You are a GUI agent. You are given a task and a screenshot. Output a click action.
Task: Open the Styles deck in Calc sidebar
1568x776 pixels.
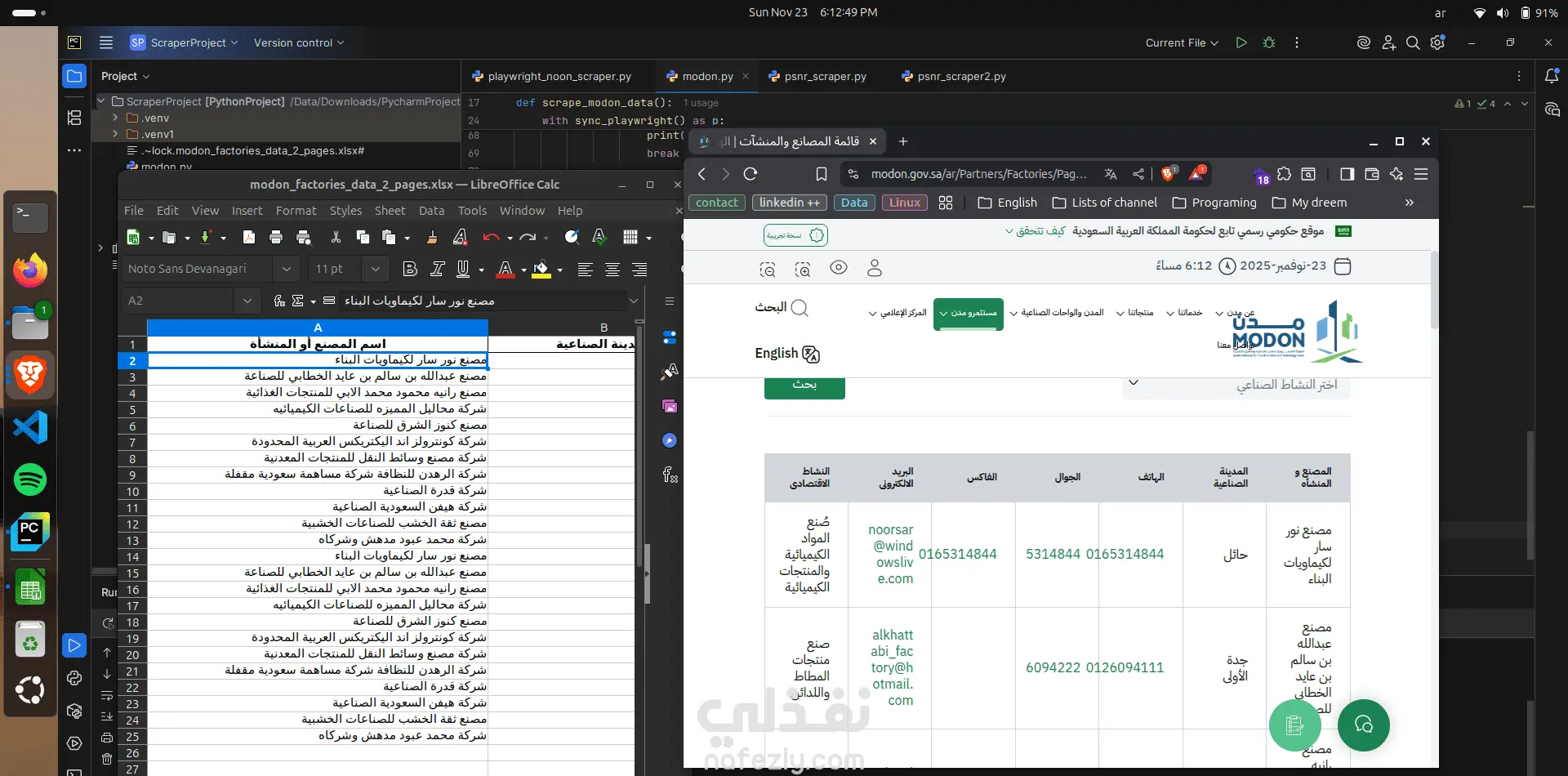point(670,372)
